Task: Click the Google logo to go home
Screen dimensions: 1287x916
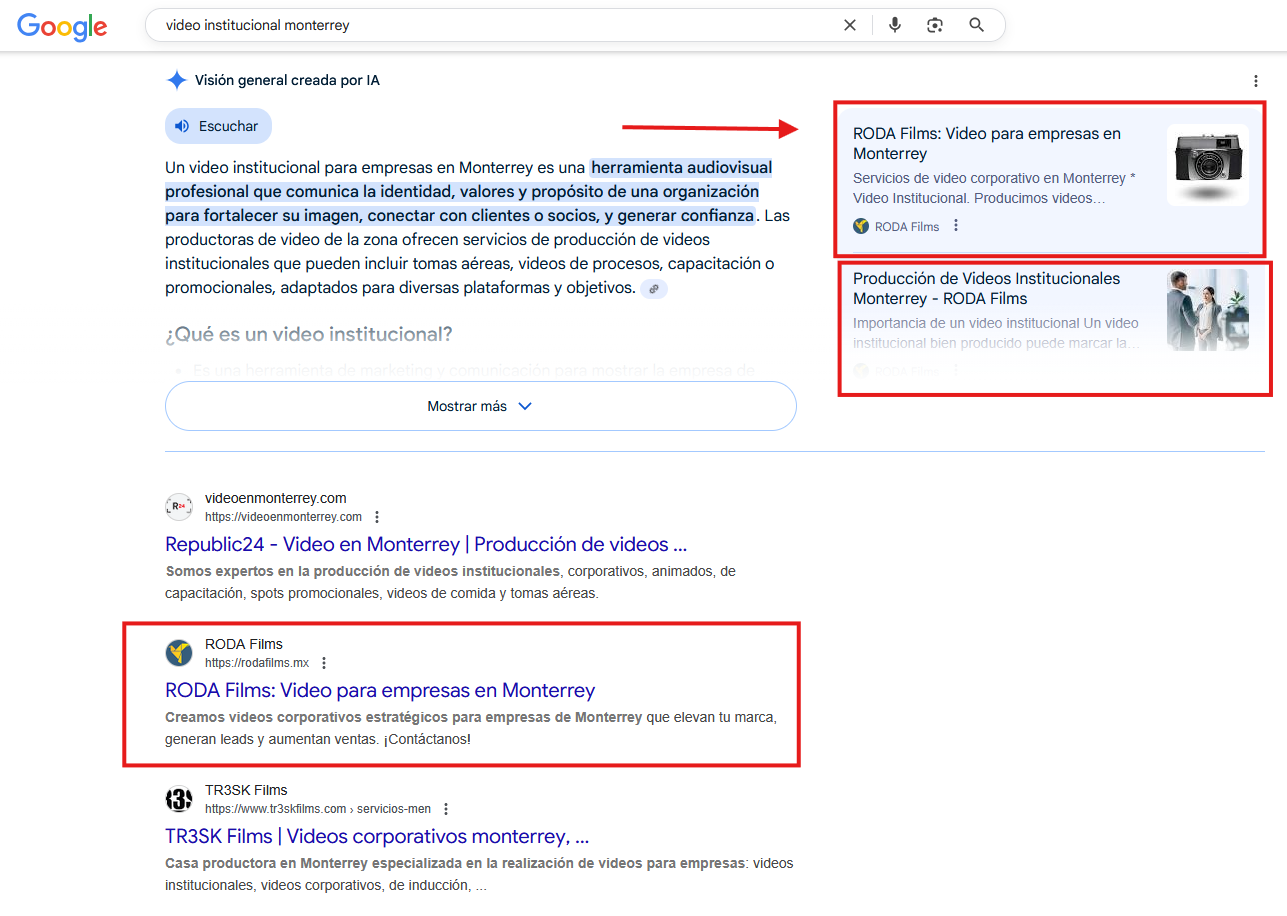Action: point(62,27)
